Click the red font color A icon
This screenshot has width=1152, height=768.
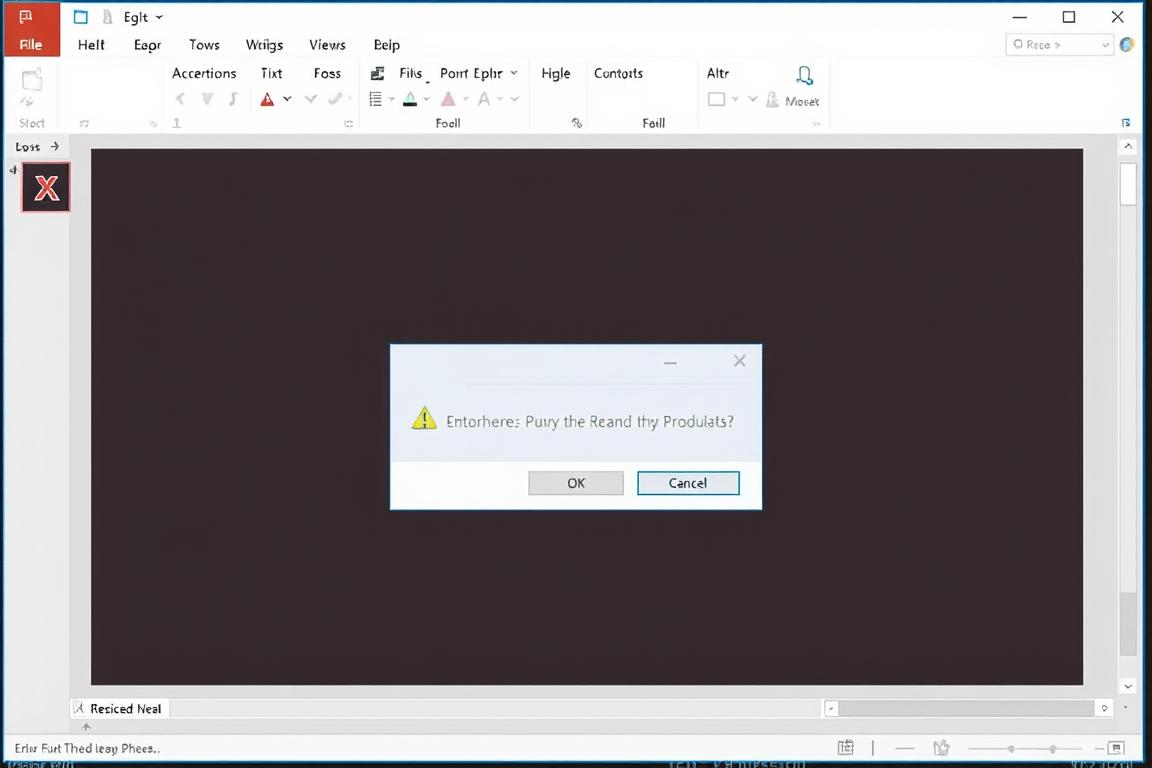coord(267,99)
